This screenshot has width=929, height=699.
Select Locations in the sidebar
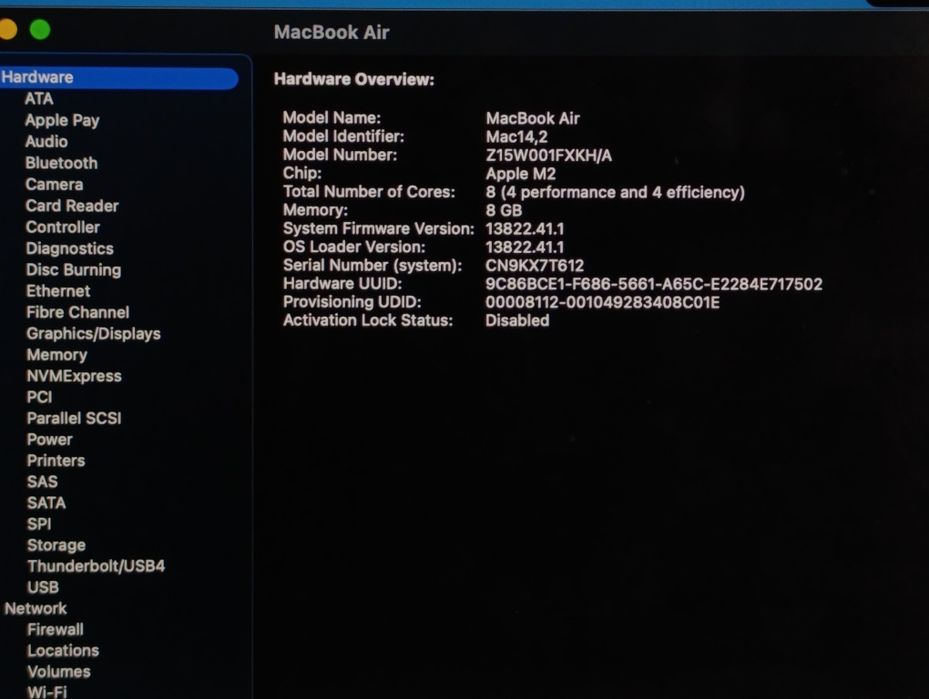[63, 650]
